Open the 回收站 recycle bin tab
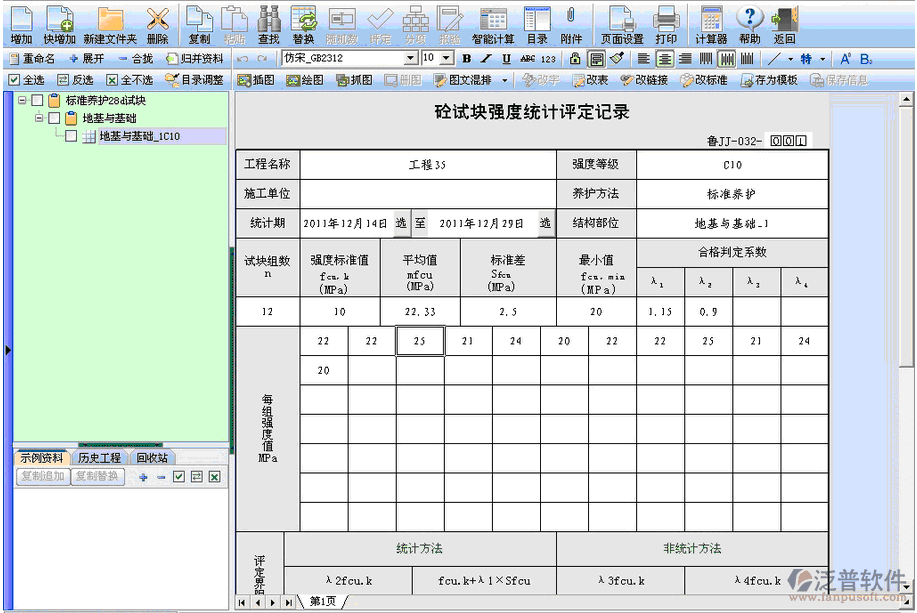 coord(152,457)
